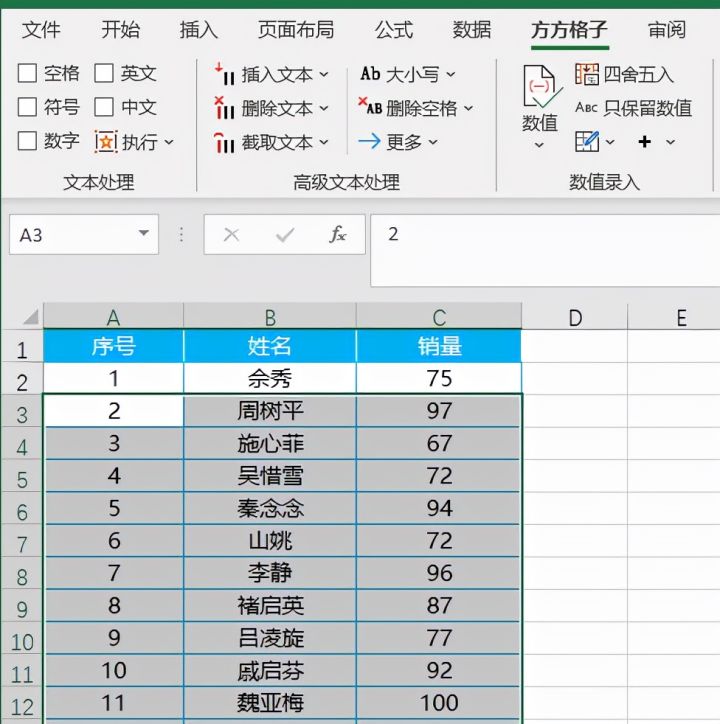The width and height of the screenshot is (720, 724).
Task: Switch to the 审阅 tab
Action: (x=667, y=30)
